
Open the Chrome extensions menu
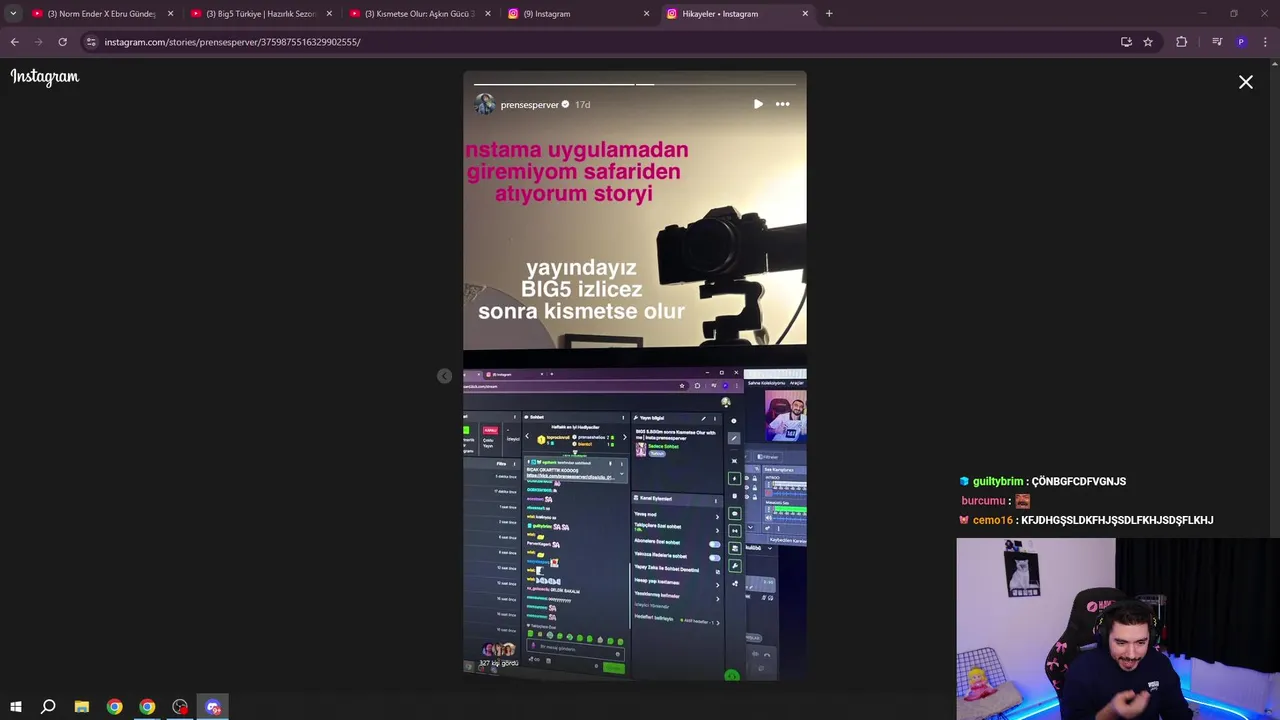pos(1182,42)
